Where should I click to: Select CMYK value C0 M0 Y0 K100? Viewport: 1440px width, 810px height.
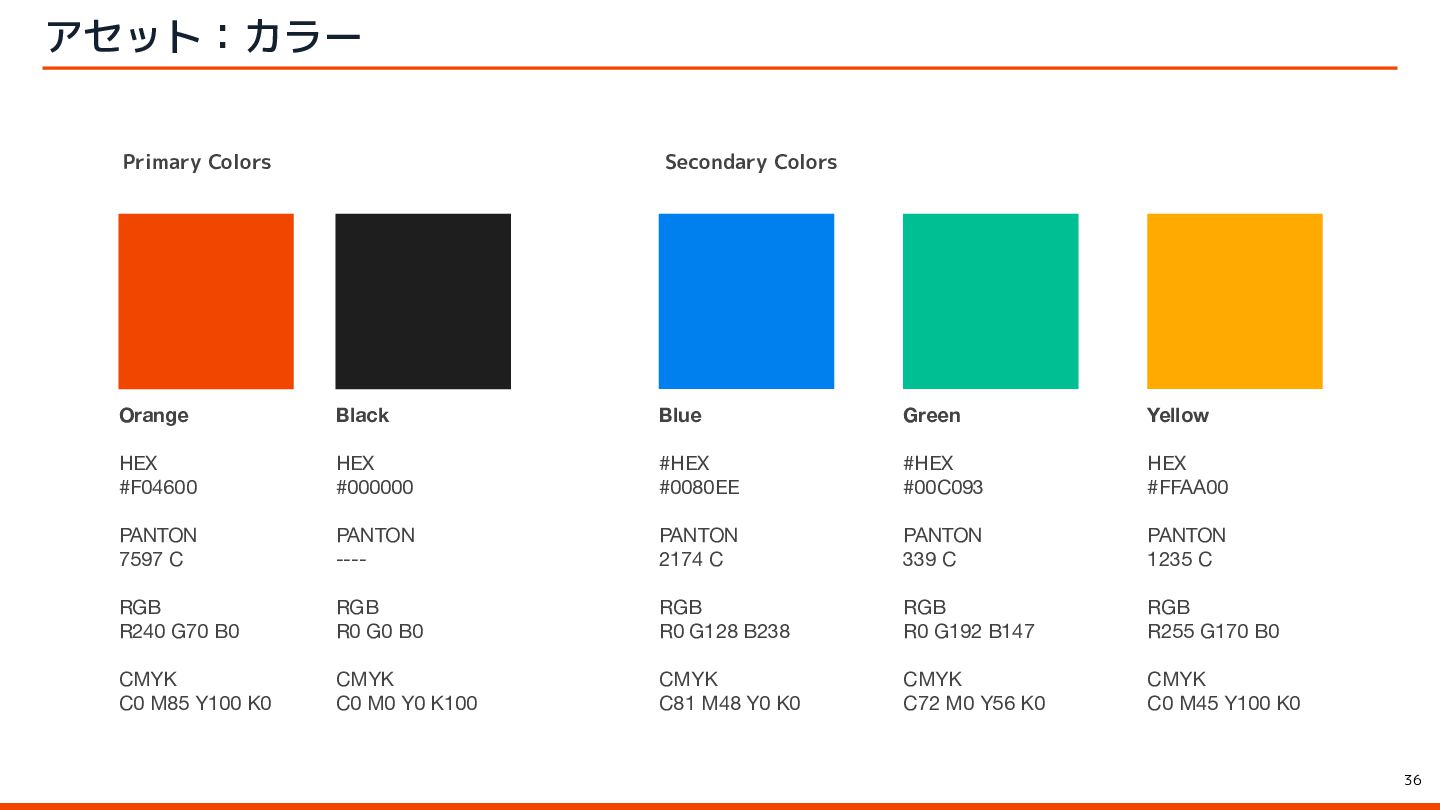tap(407, 703)
